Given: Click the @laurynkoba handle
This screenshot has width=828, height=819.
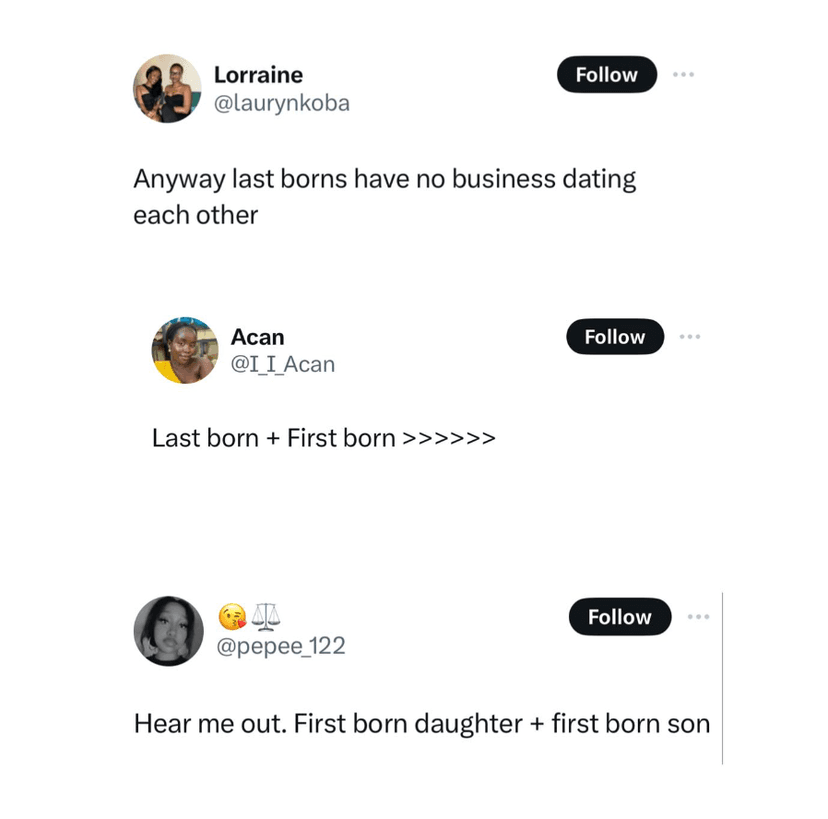Looking at the screenshot, I should coord(282,103).
